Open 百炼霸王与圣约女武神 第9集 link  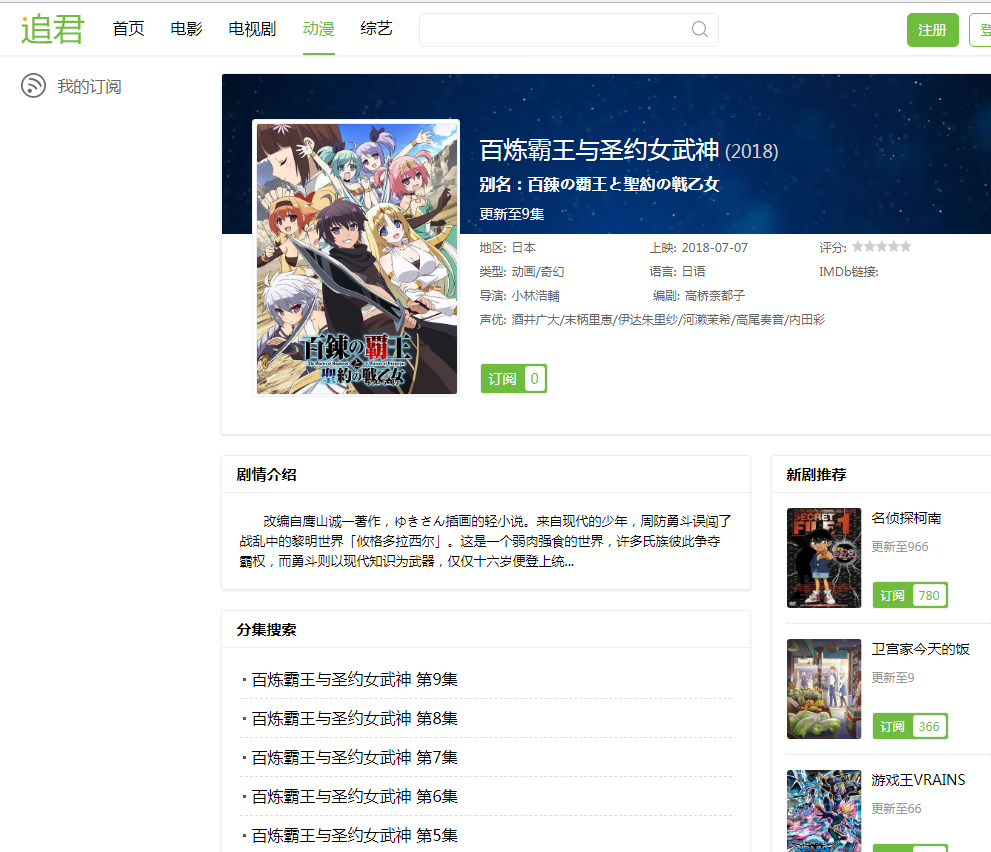click(355, 679)
